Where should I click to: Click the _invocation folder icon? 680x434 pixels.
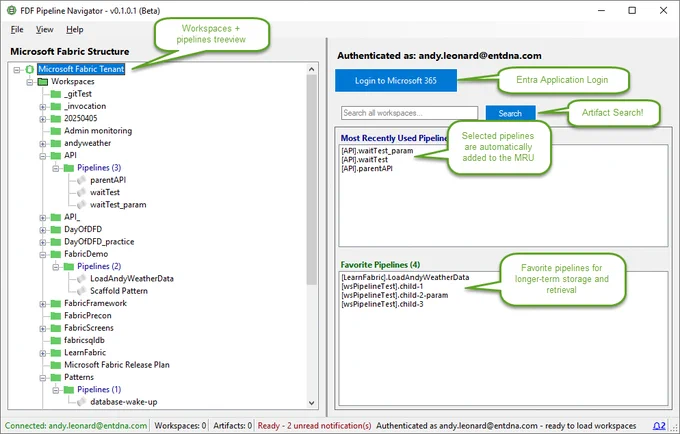[56, 106]
